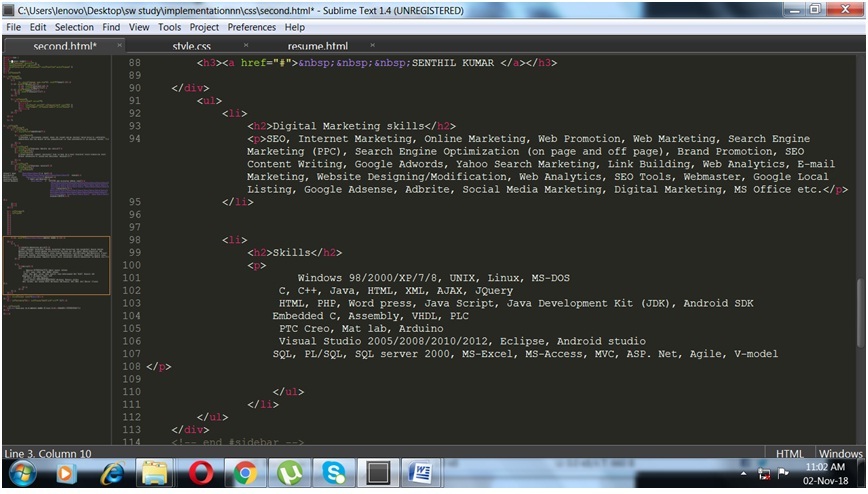Open uTorrent taskbar icon
The image size is (868, 494).
[x=290, y=474]
